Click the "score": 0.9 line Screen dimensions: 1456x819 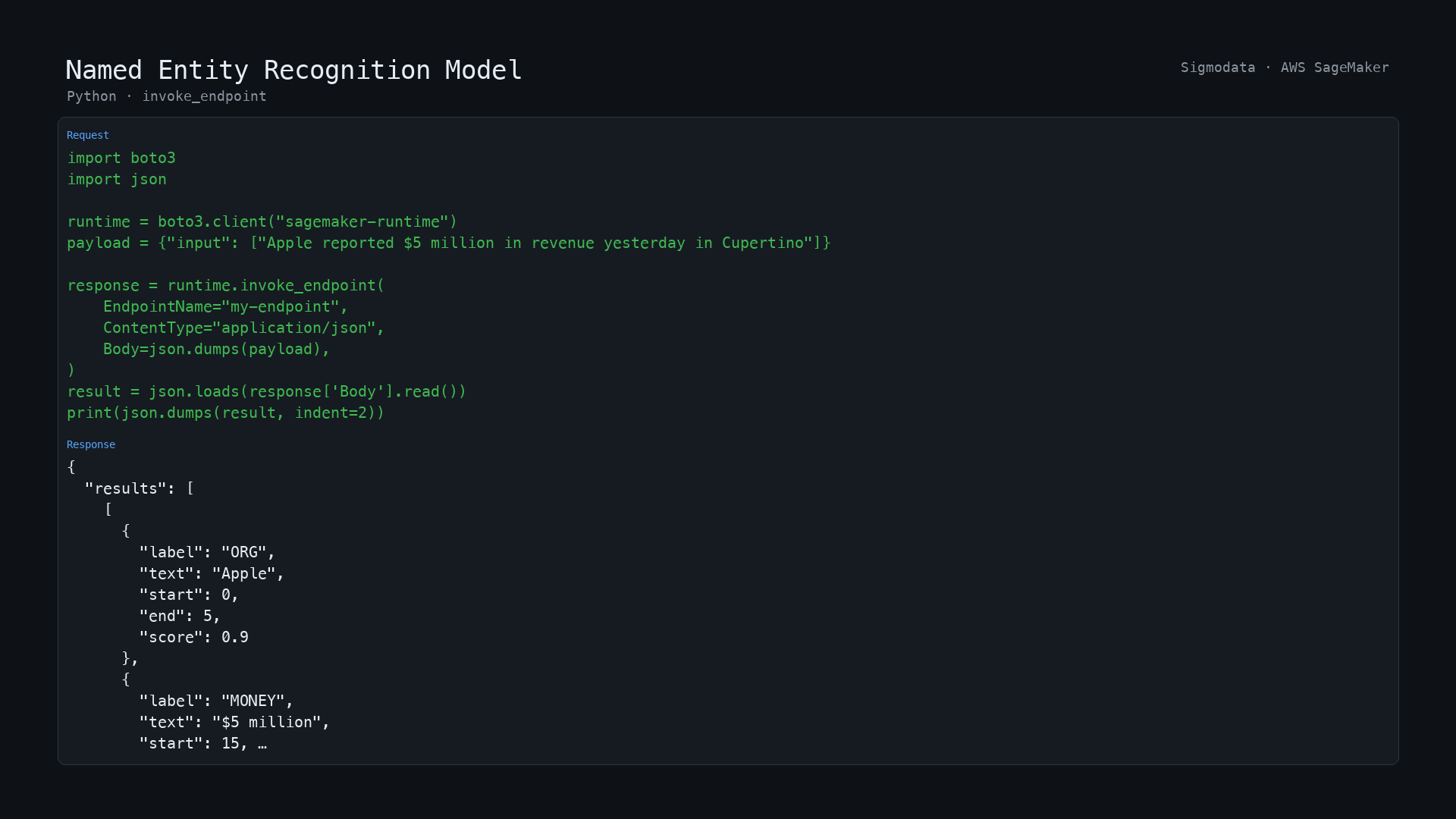(x=194, y=637)
